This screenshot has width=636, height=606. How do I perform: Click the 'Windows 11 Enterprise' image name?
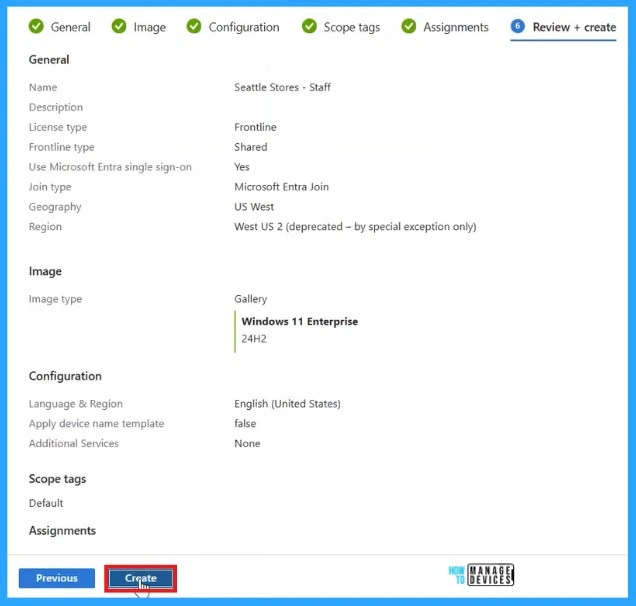pos(300,321)
